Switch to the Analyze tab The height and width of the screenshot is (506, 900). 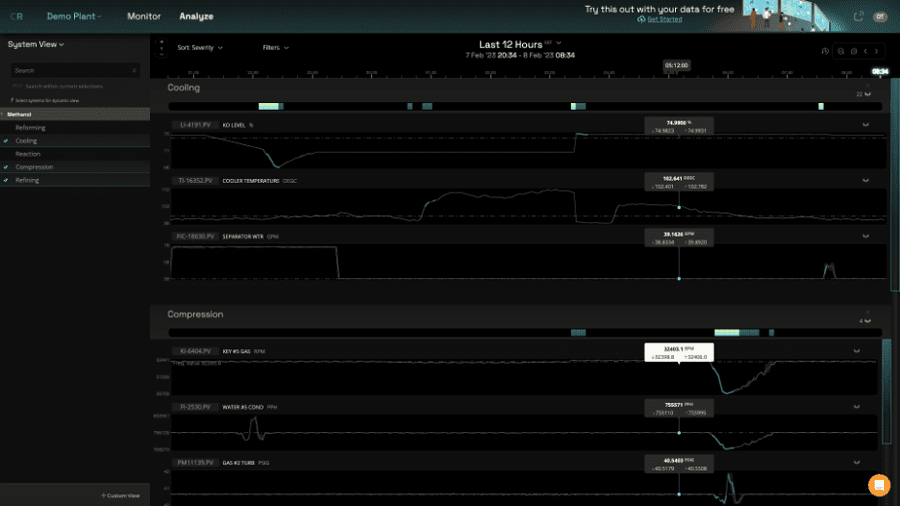click(196, 17)
